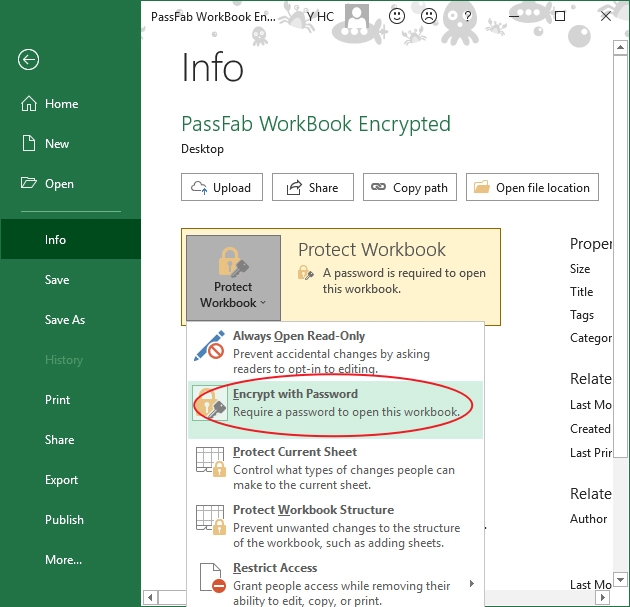The width and height of the screenshot is (630, 607).
Task: Click More... in the sidebar
Action: 70,560
